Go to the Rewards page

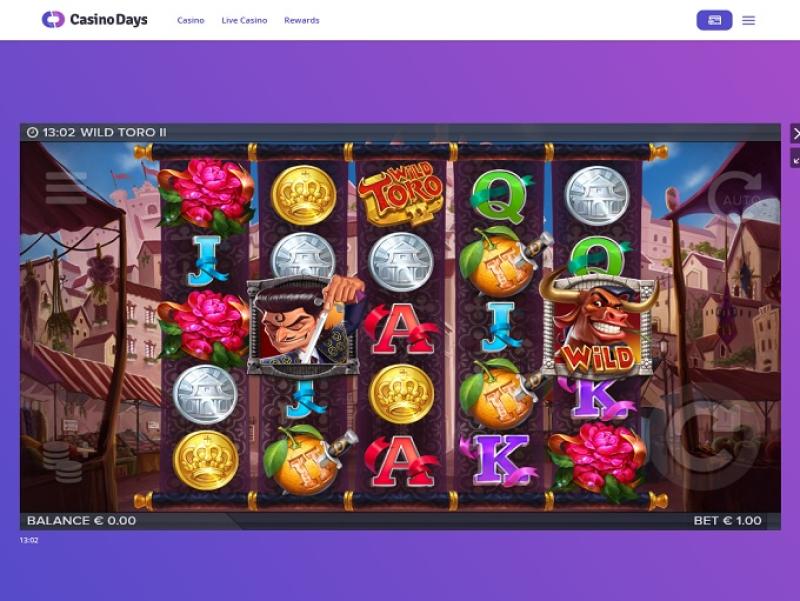[x=302, y=20]
